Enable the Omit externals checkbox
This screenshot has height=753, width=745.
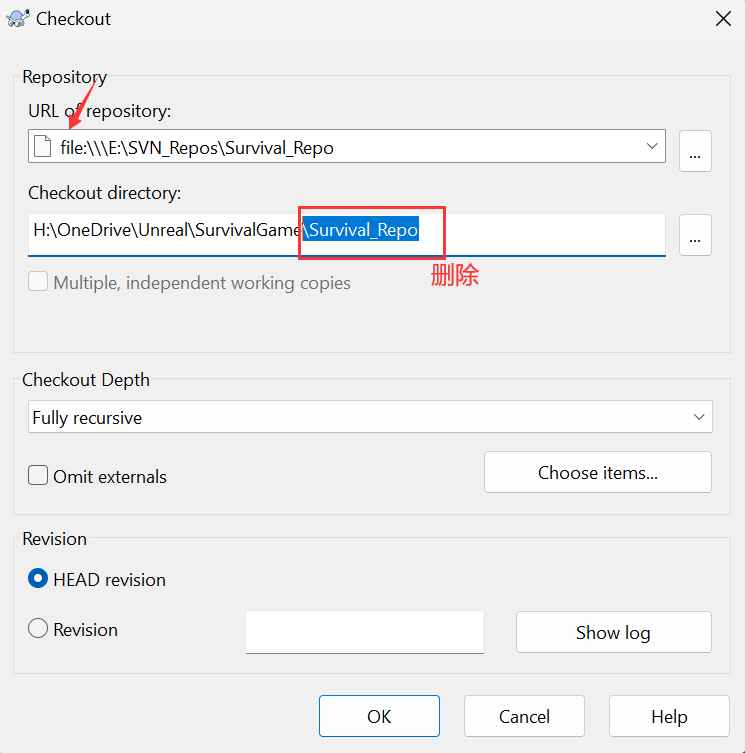38,476
